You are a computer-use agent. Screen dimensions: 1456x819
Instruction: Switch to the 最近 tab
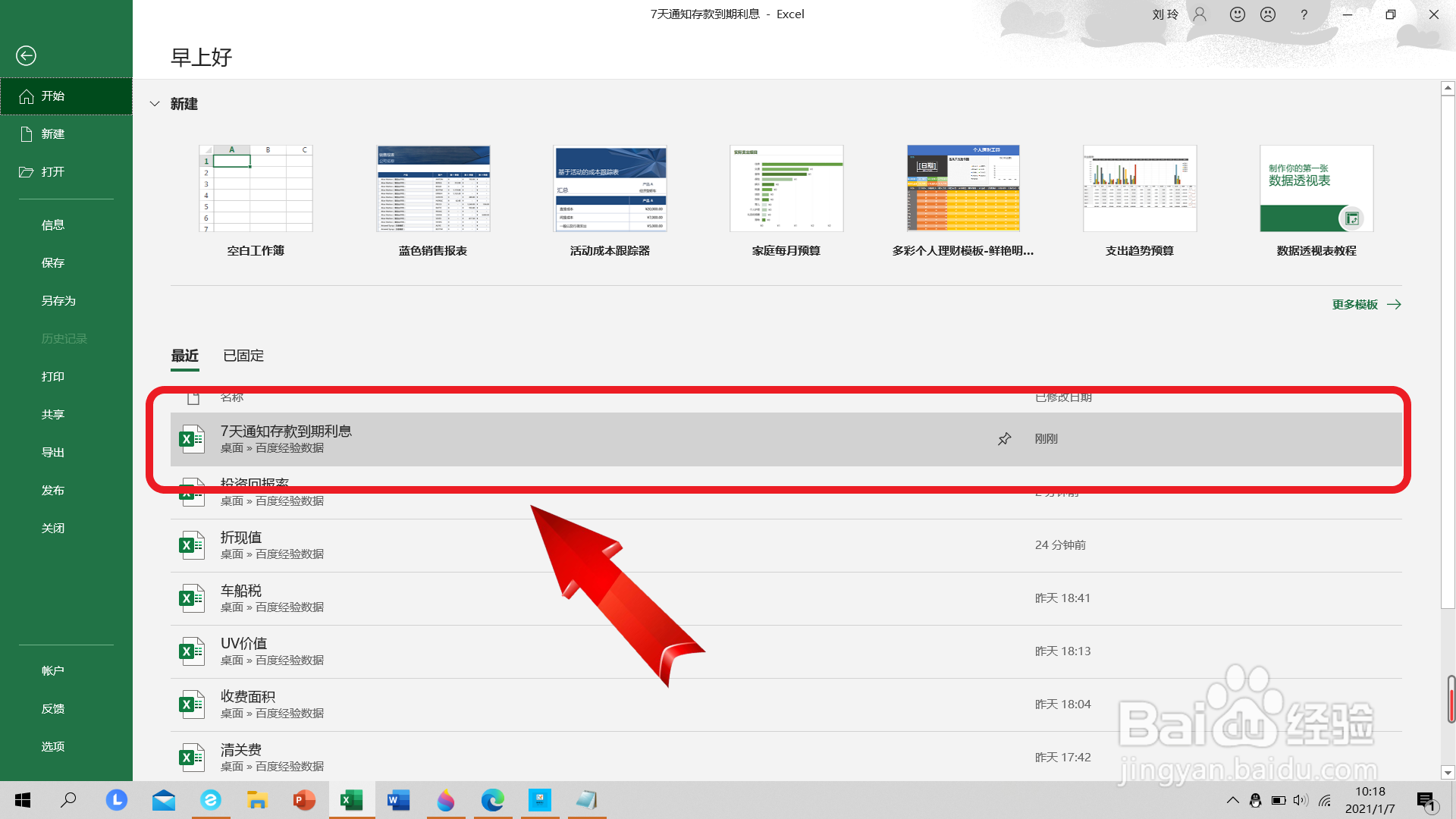(185, 356)
